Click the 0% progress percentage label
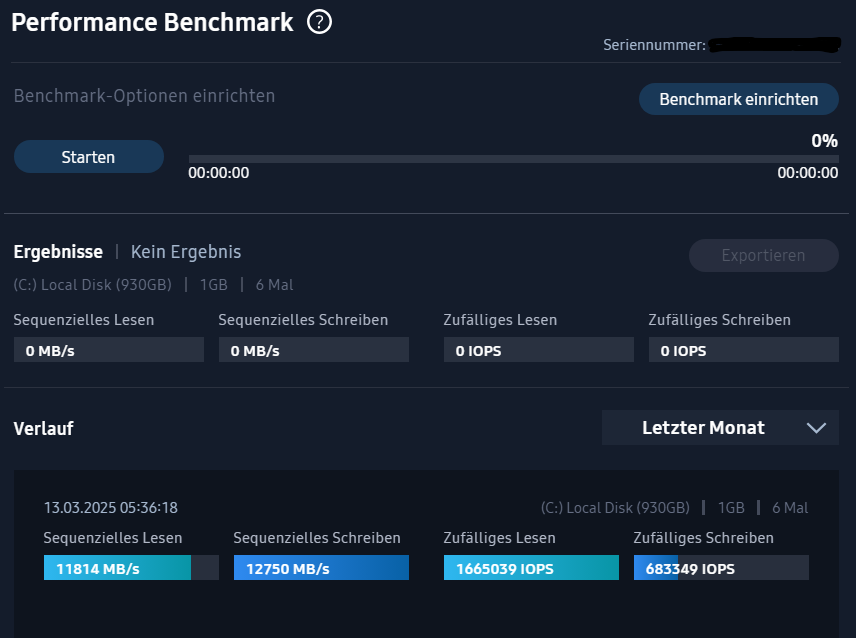 (x=824, y=141)
